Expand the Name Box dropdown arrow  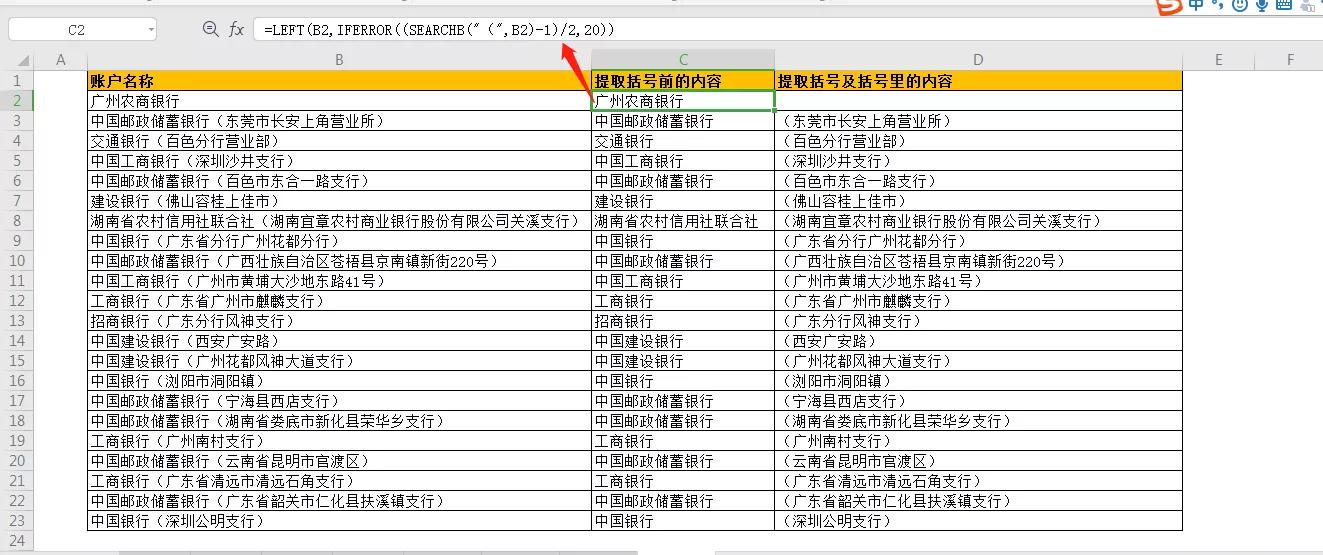pyautogui.click(x=151, y=30)
